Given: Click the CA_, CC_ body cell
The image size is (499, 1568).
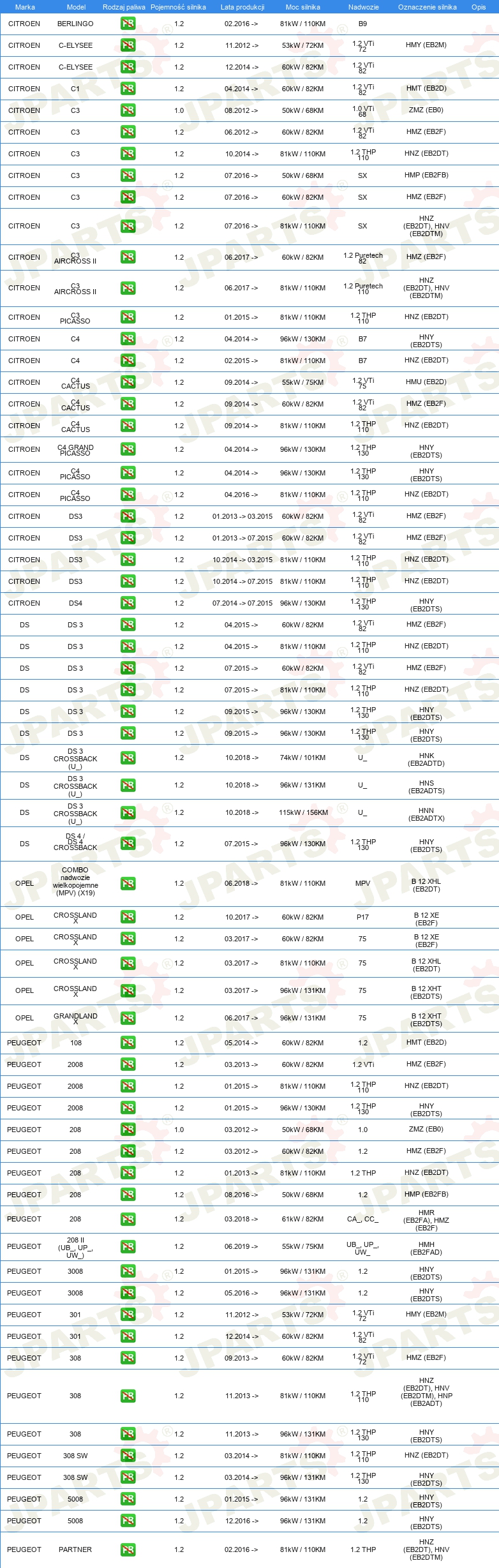Looking at the screenshot, I should (x=362, y=1220).
